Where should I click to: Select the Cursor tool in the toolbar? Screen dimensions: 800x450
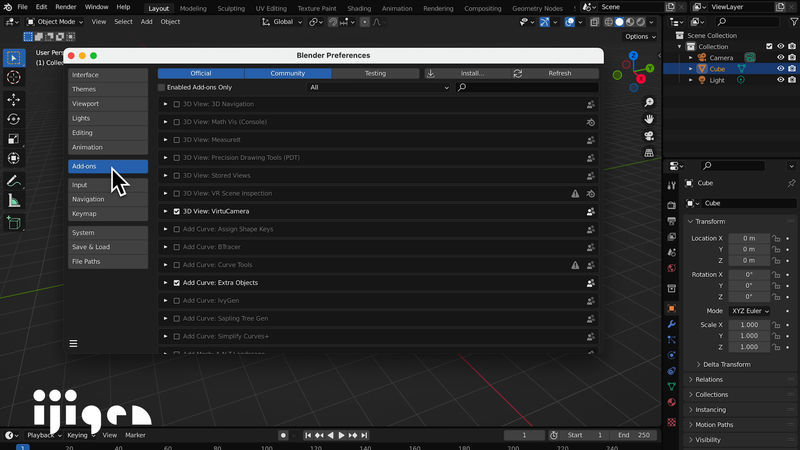tap(14, 78)
